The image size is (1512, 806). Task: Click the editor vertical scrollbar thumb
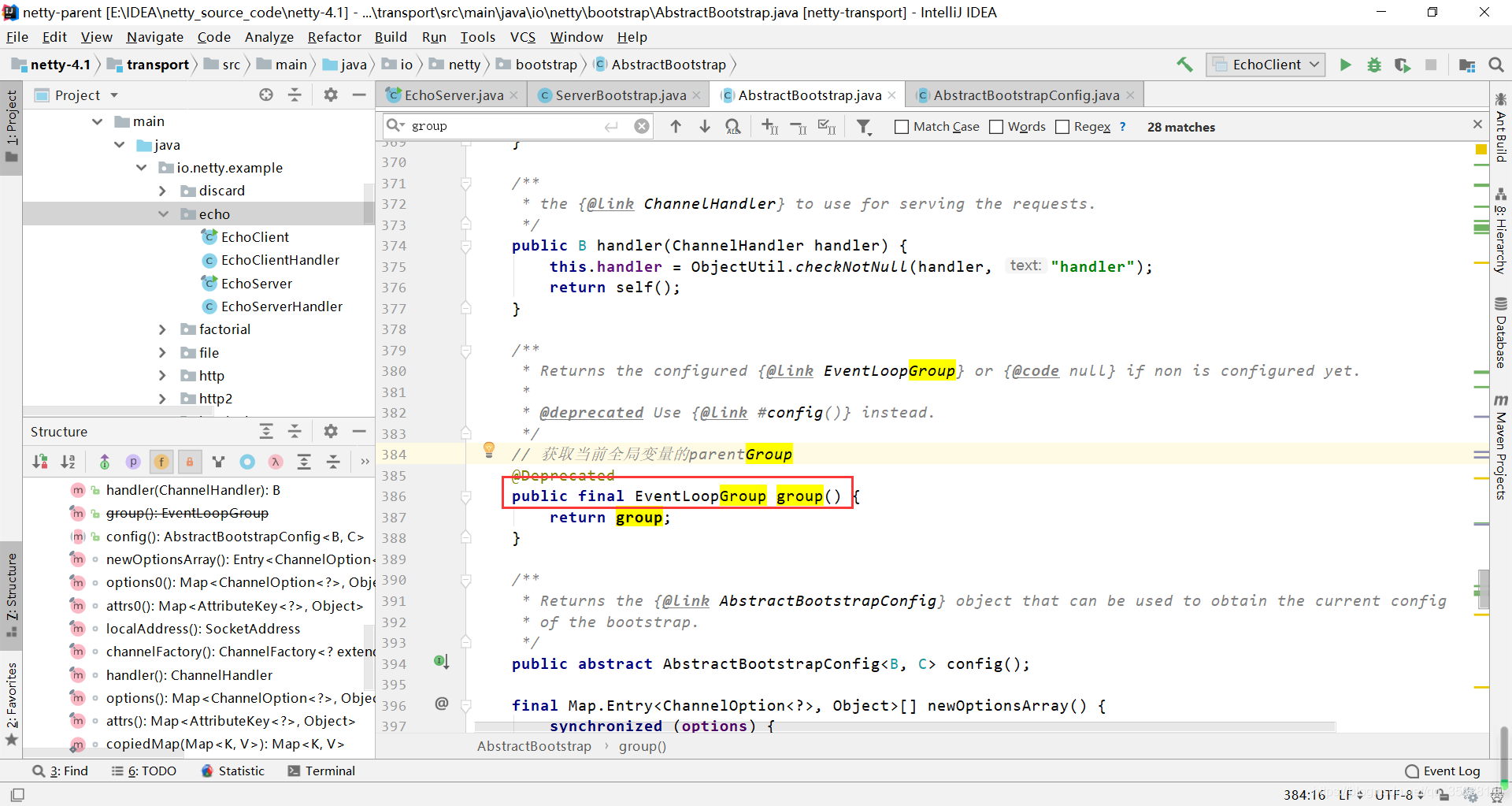pos(1484,589)
